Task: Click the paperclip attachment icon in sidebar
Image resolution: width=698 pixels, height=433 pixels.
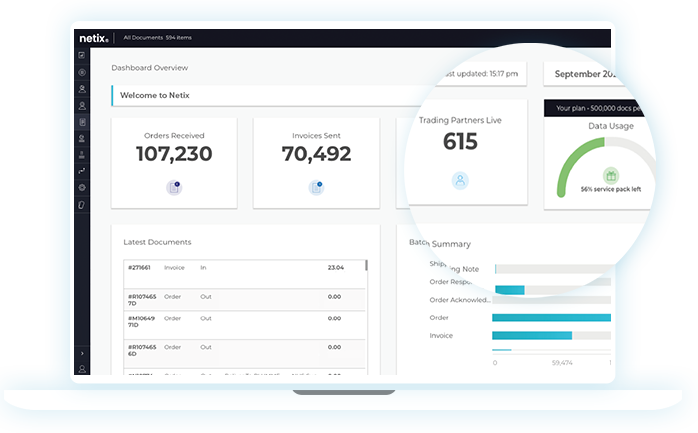Action: click(x=82, y=205)
